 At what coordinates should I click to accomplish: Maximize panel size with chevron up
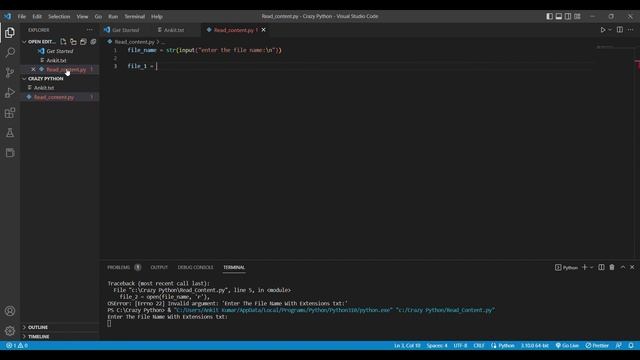click(623, 267)
